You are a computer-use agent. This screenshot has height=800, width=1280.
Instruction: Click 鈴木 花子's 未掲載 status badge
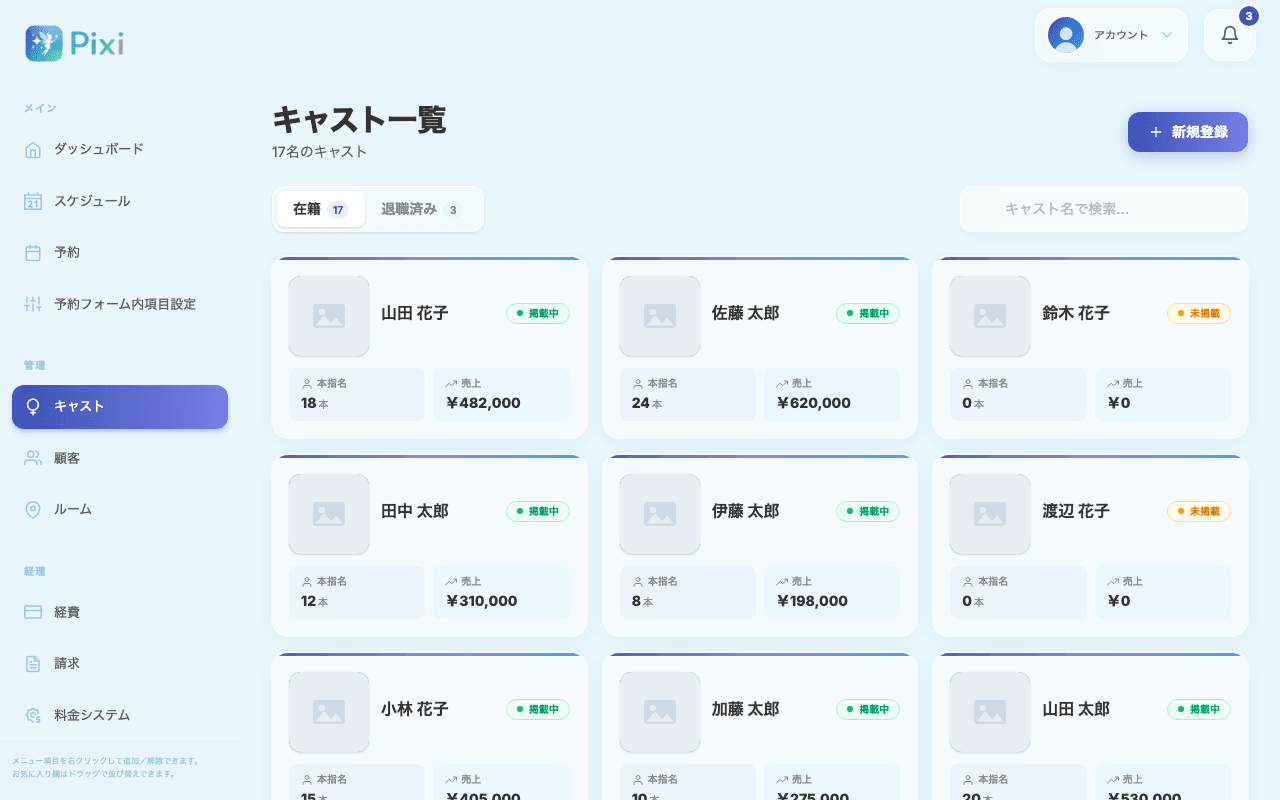click(1199, 313)
